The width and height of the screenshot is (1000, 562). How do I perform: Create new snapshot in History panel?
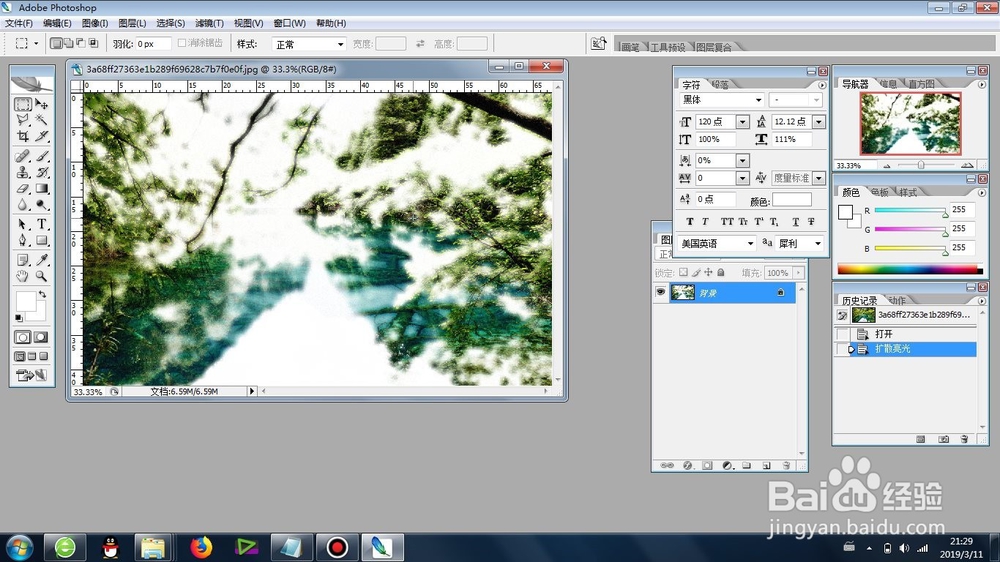click(x=943, y=439)
